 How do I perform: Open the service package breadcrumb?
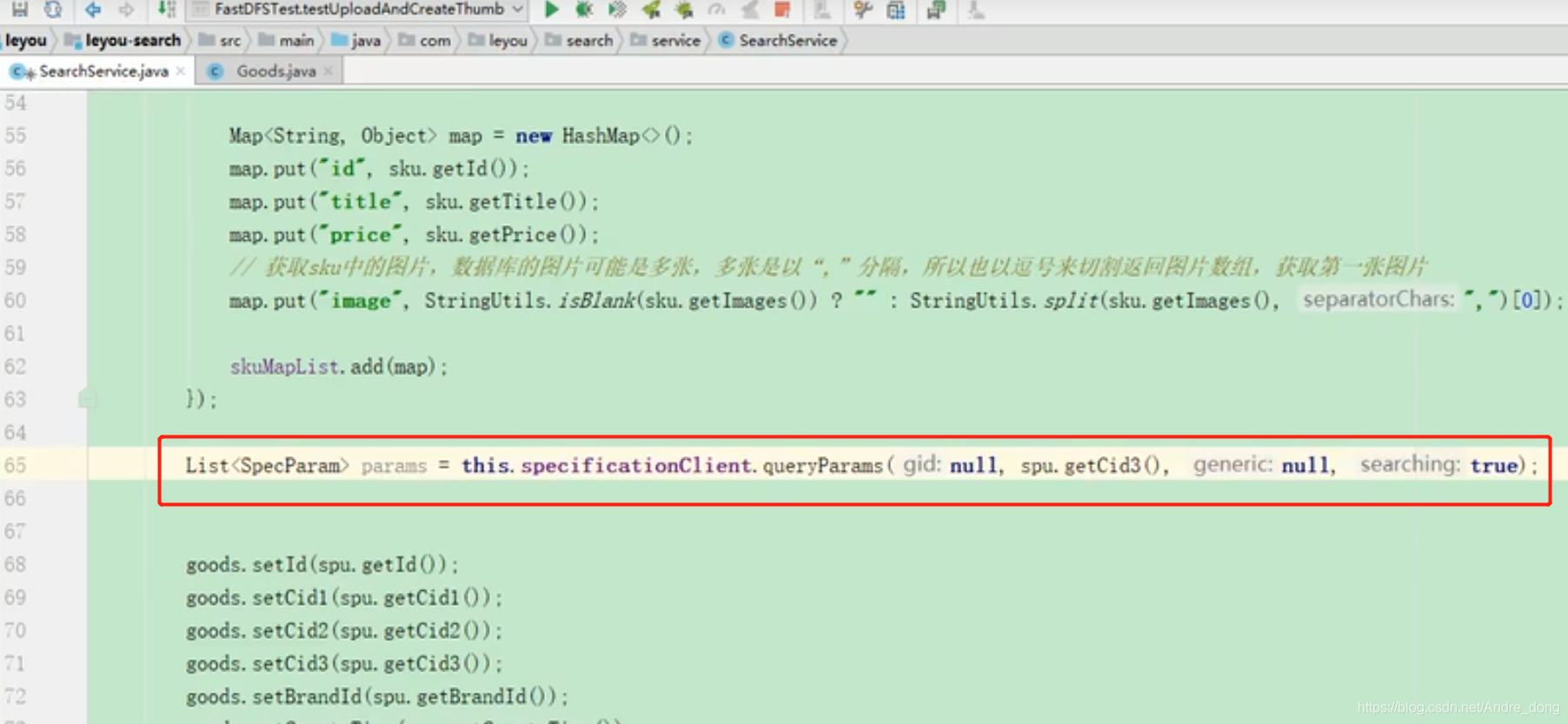pos(666,41)
